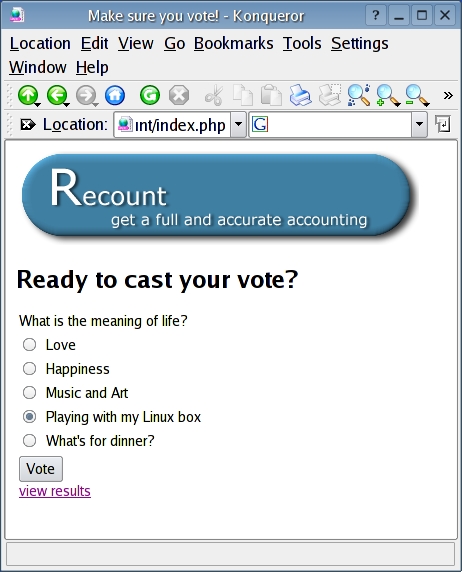Select the What's for dinner? option
This screenshot has height=572, width=462.
29,440
